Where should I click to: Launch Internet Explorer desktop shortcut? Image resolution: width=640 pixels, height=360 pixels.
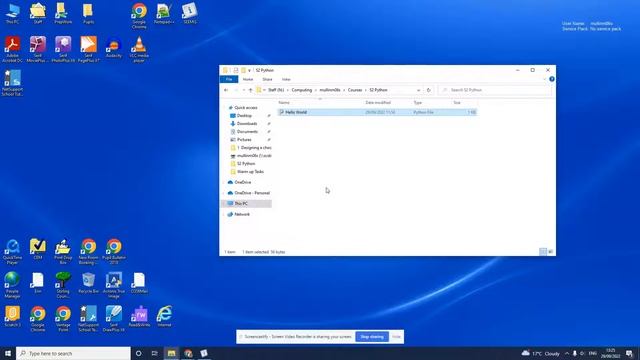(x=164, y=316)
